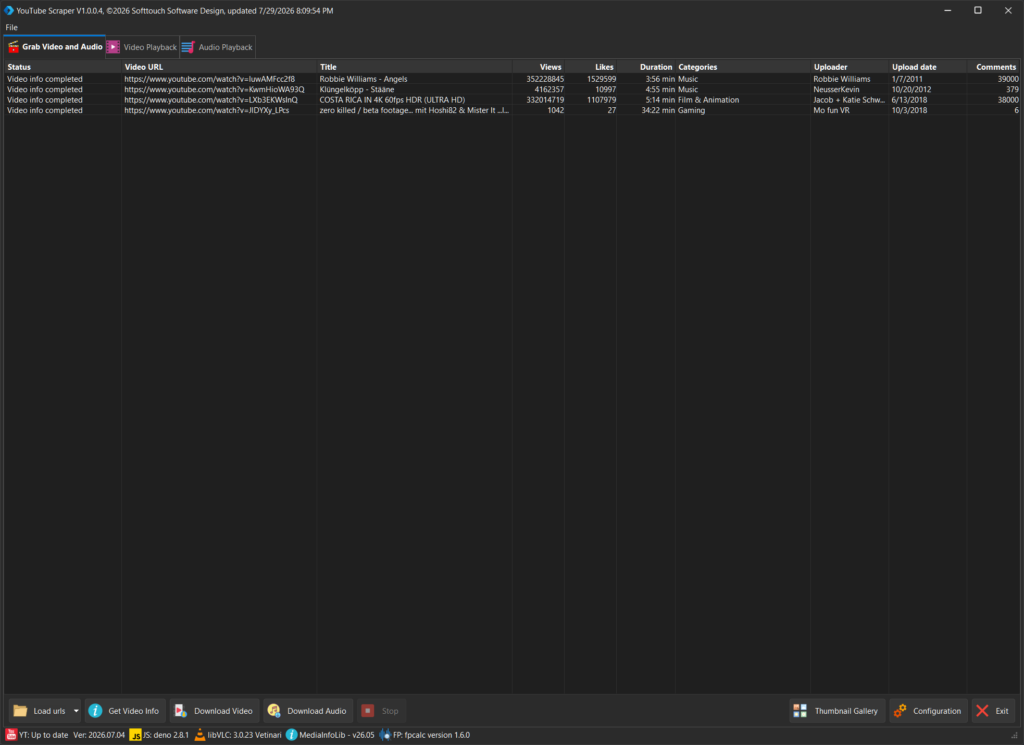Click the Download Video icon

180,710
